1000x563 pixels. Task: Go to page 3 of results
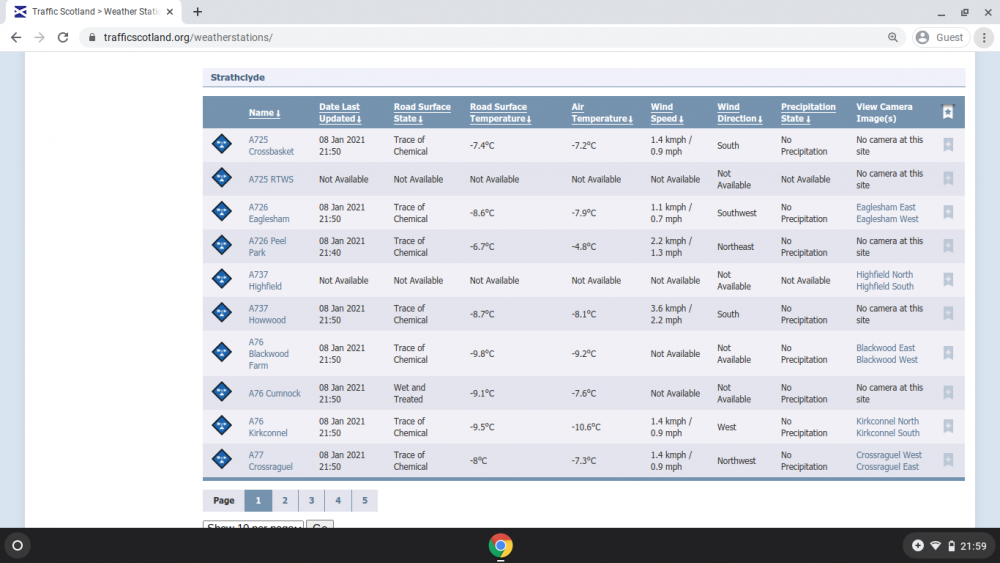point(312,501)
